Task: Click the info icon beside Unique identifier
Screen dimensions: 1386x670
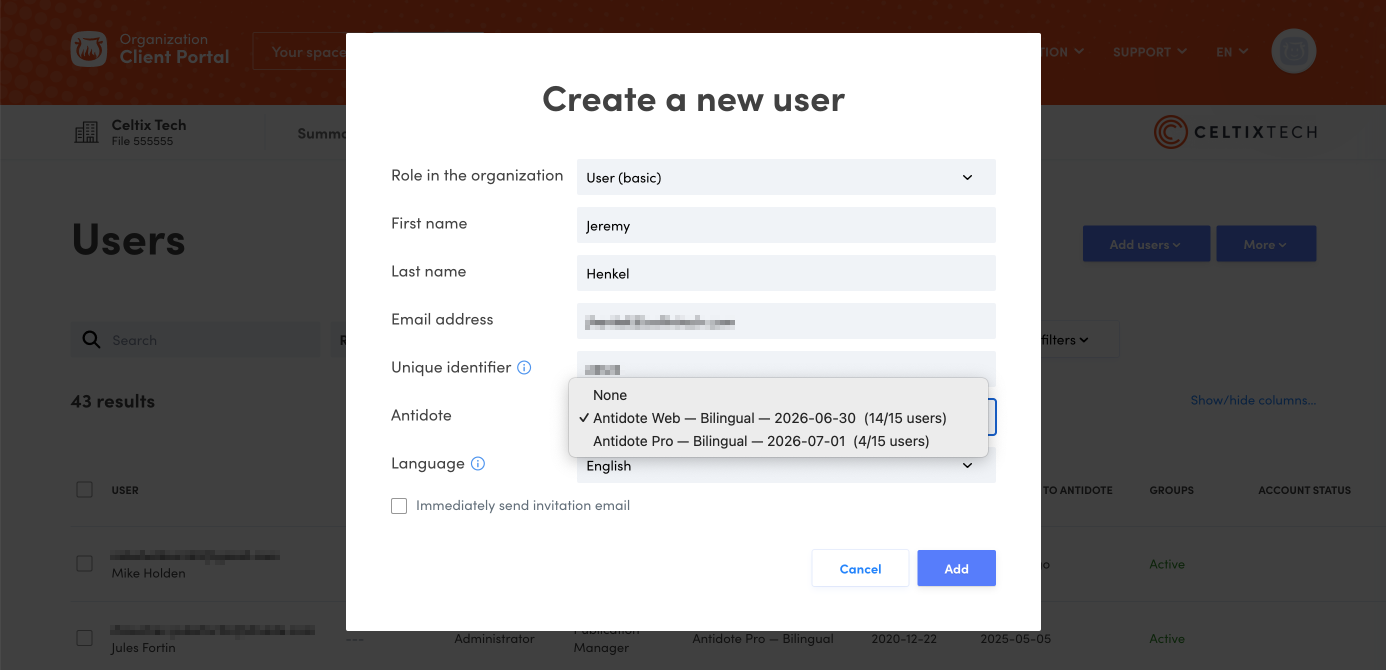Action: pos(524,368)
